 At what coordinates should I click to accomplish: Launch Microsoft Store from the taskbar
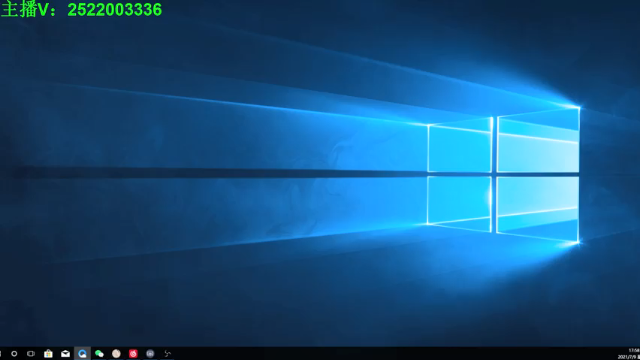pos(48,353)
